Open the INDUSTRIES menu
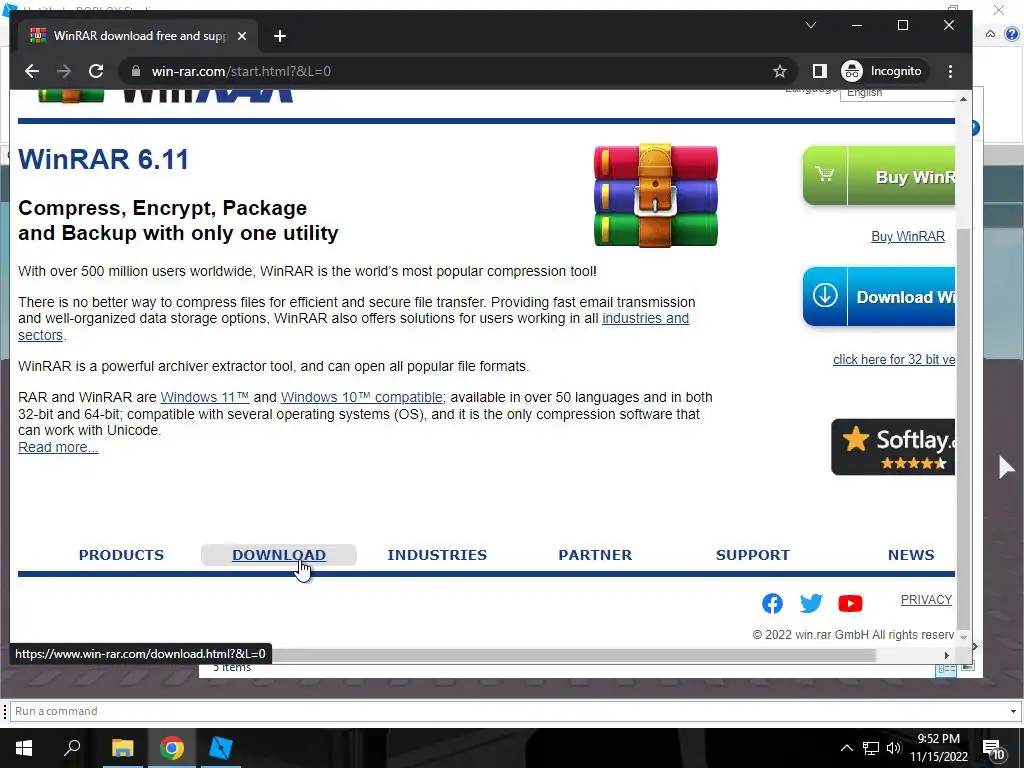This screenshot has height=768, width=1024. pyautogui.click(x=437, y=555)
